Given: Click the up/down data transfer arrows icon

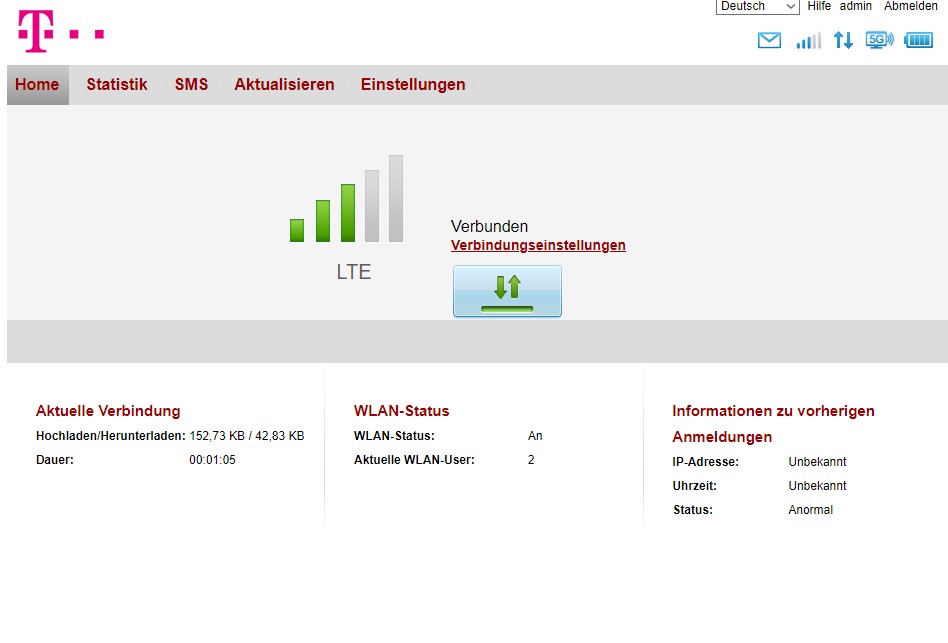Looking at the screenshot, I should tap(843, 41).
